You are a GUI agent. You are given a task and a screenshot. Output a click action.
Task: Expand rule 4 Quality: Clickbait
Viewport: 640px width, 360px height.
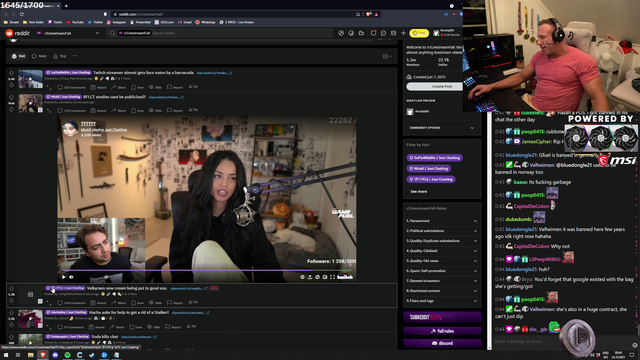click(x=442, y=251)
